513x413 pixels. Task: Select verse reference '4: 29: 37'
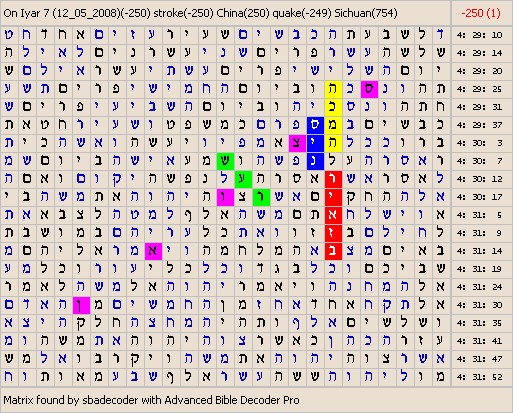point(479,125)
